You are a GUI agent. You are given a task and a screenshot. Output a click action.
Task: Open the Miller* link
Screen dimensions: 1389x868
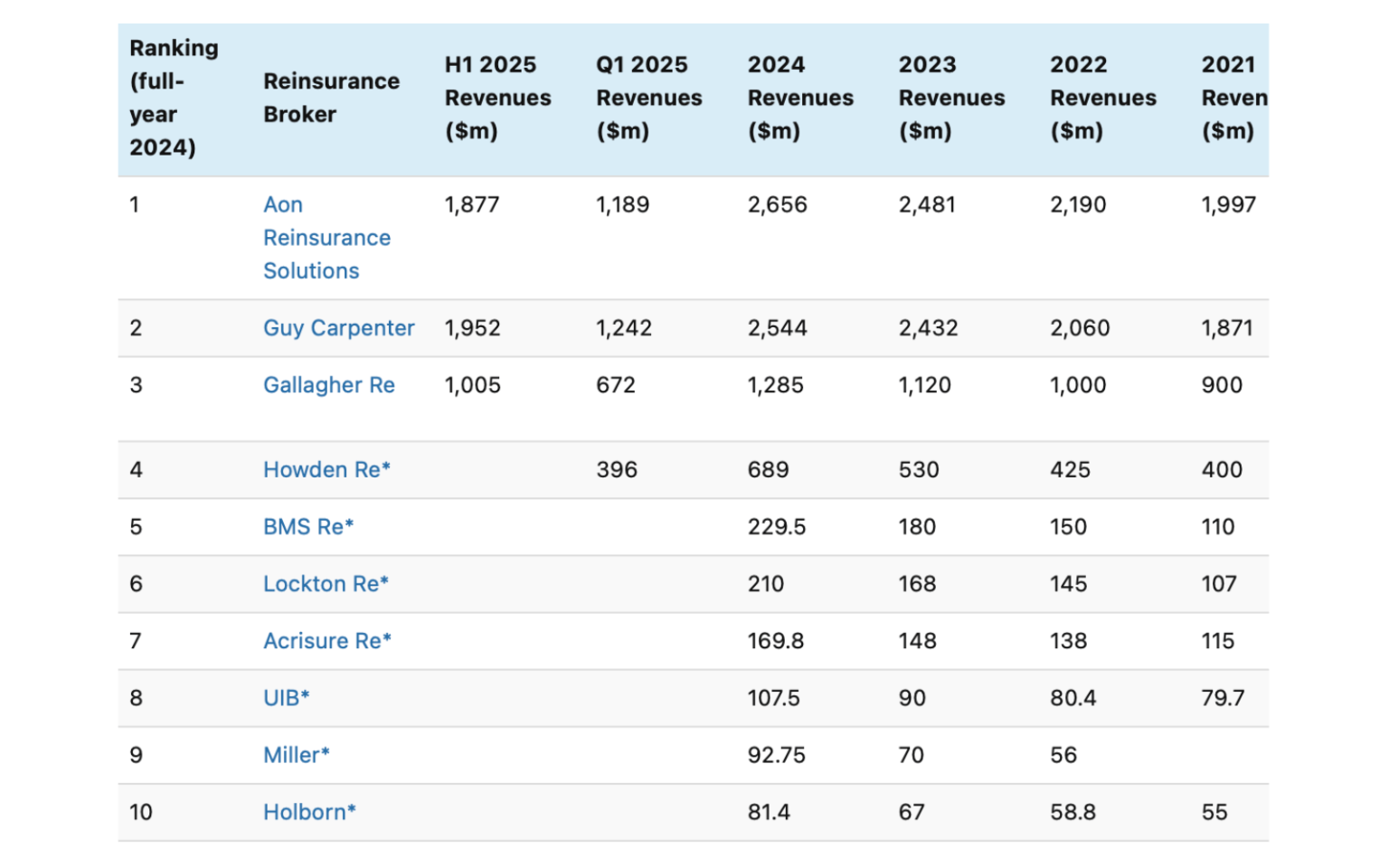click(x=296, y=754)
